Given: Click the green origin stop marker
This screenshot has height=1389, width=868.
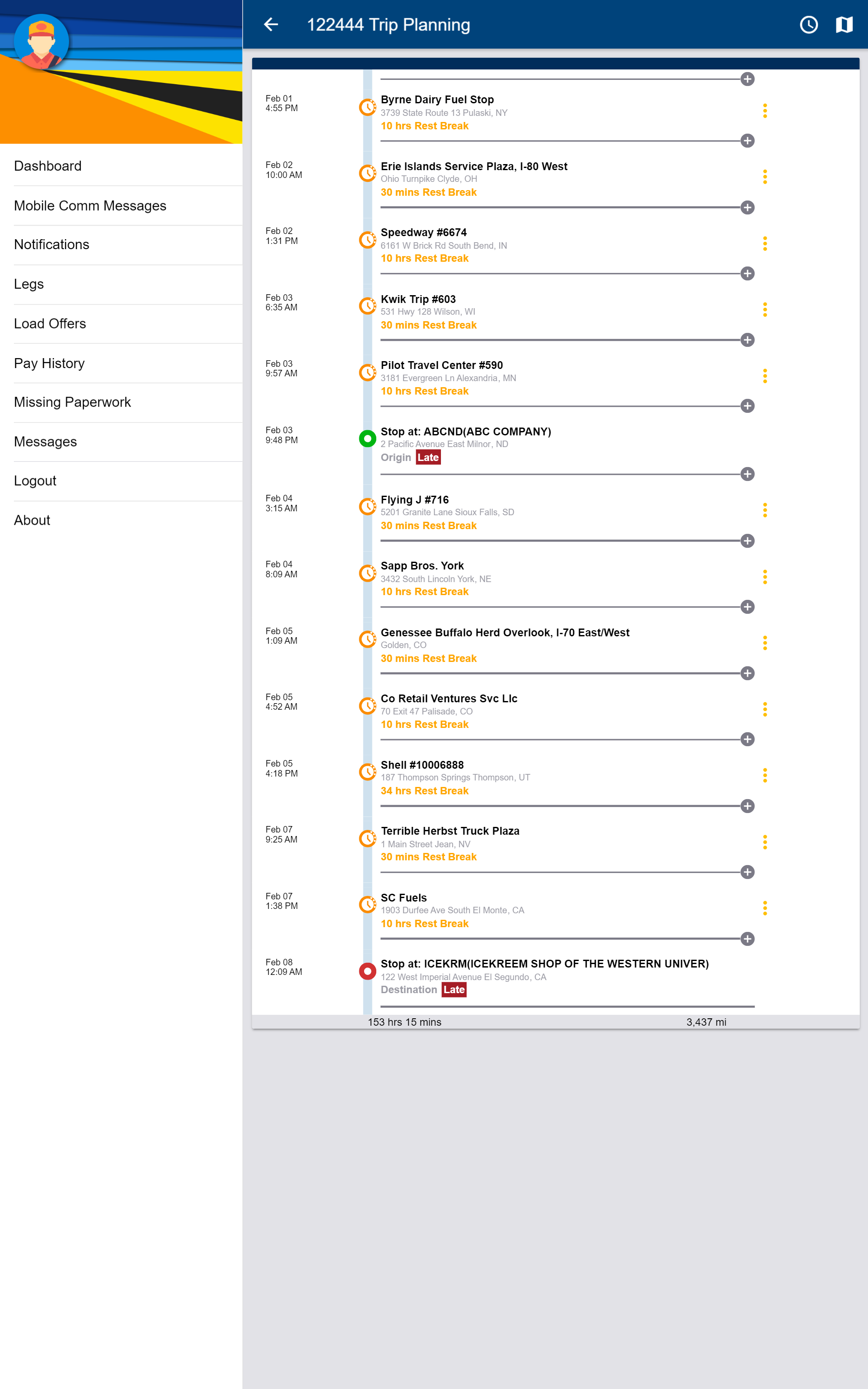Looking at the screenshot, I should point(368,438).
